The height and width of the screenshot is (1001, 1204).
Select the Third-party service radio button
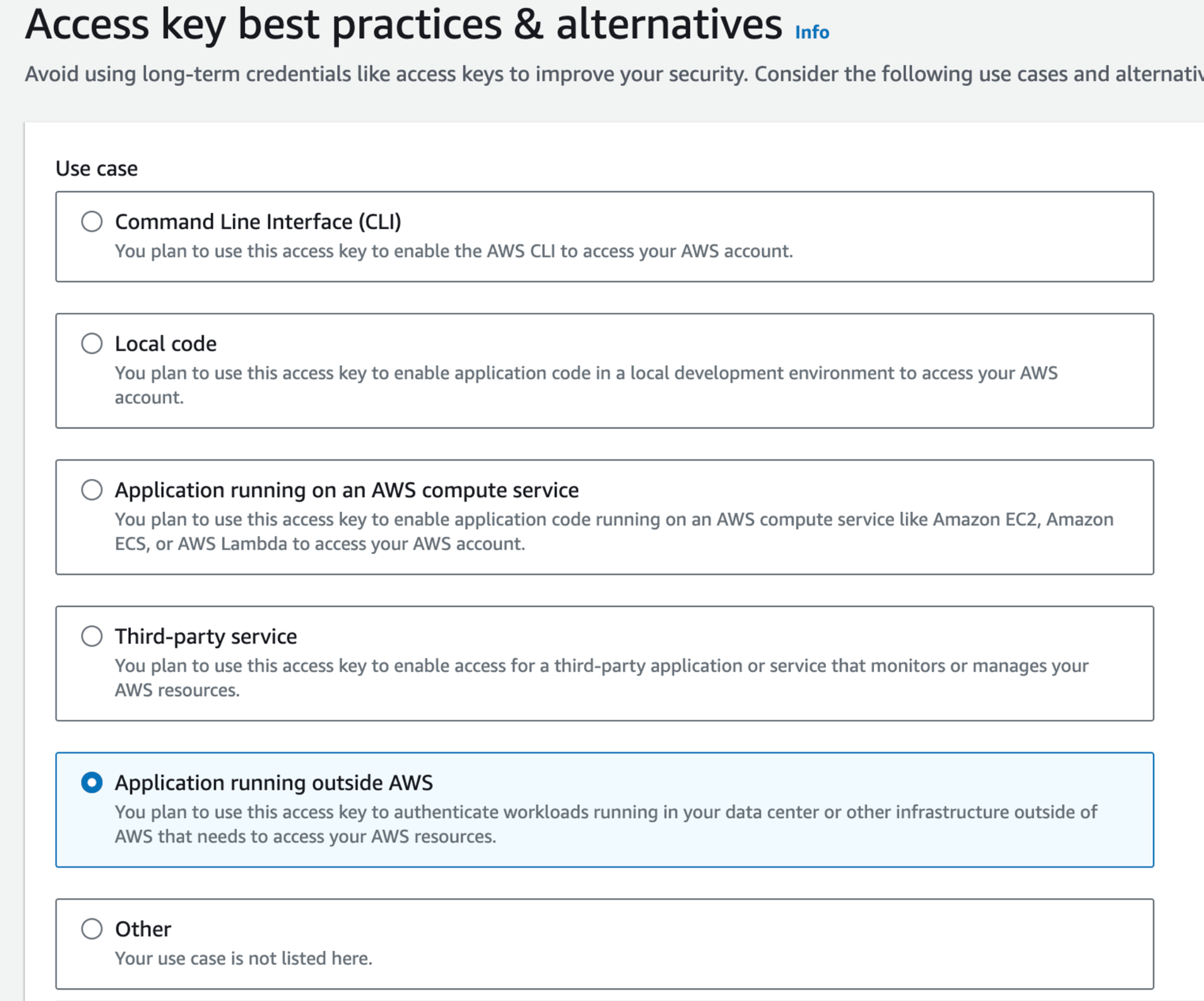92,636
